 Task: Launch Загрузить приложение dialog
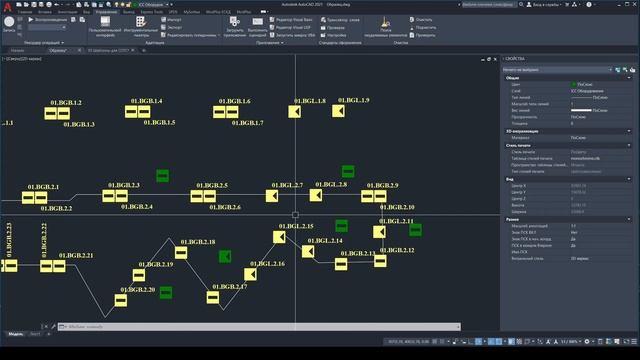coord(235,27)
